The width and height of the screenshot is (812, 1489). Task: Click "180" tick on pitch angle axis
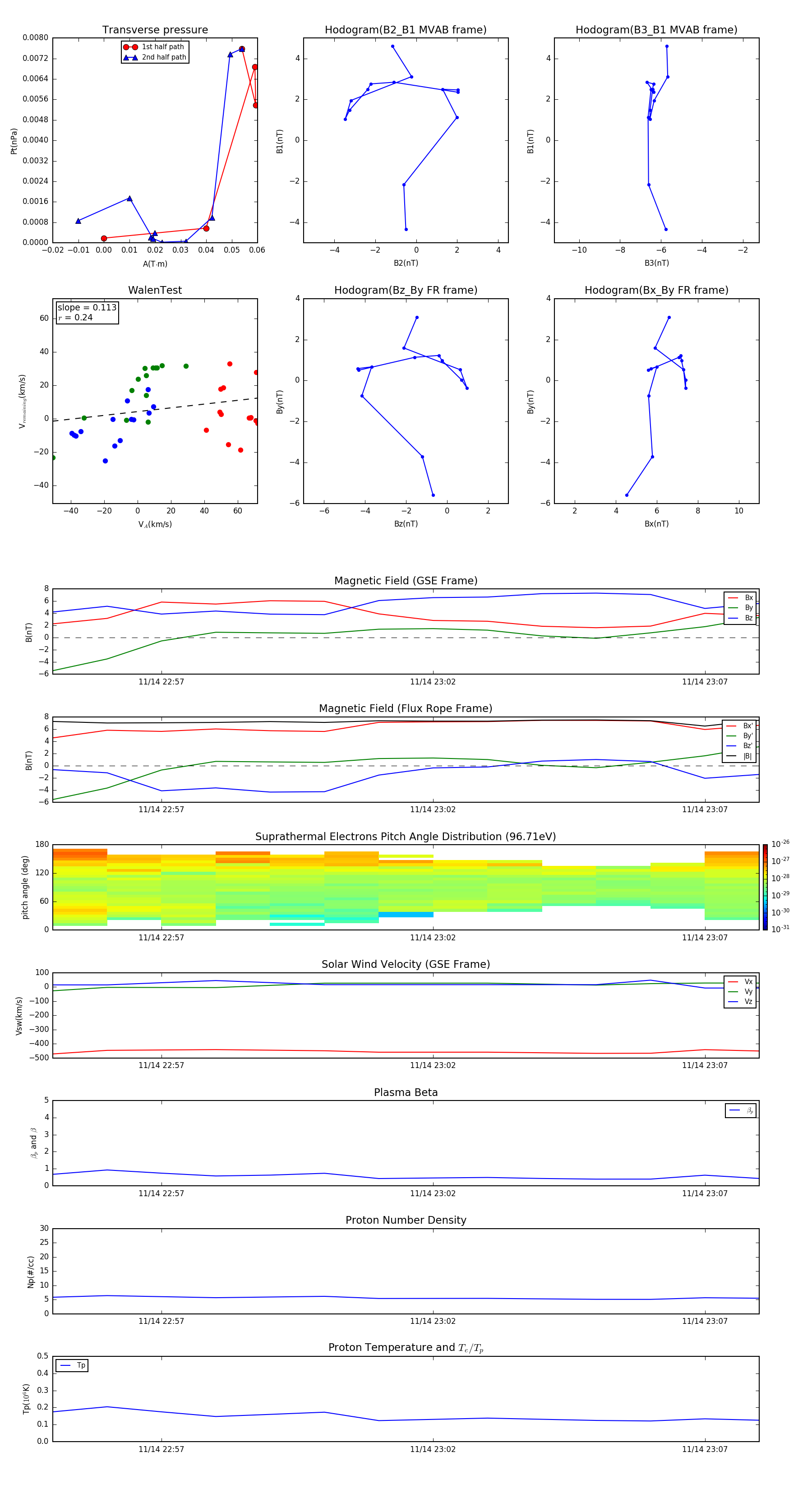(42, 845)
